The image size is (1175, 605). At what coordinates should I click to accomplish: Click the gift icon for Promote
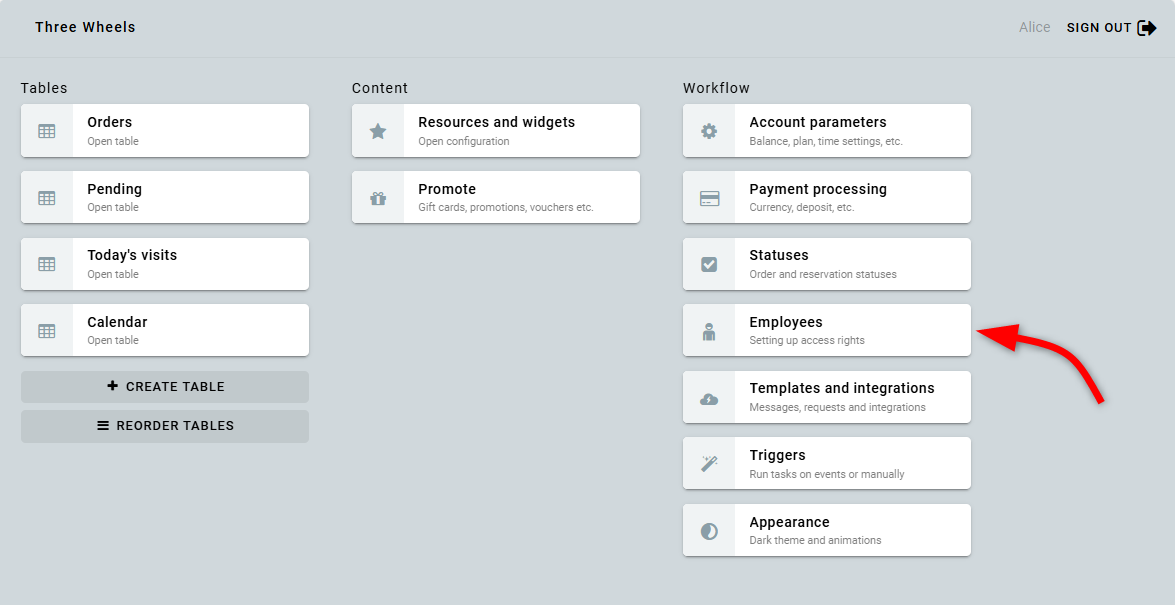pyautogui.click(x=378, y=198)
